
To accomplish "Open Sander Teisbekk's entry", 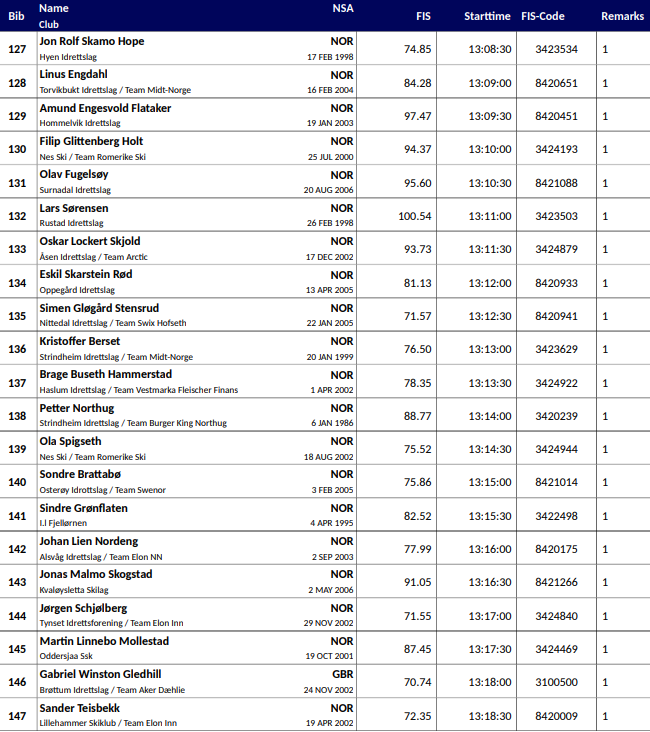I will pos(79,708).
